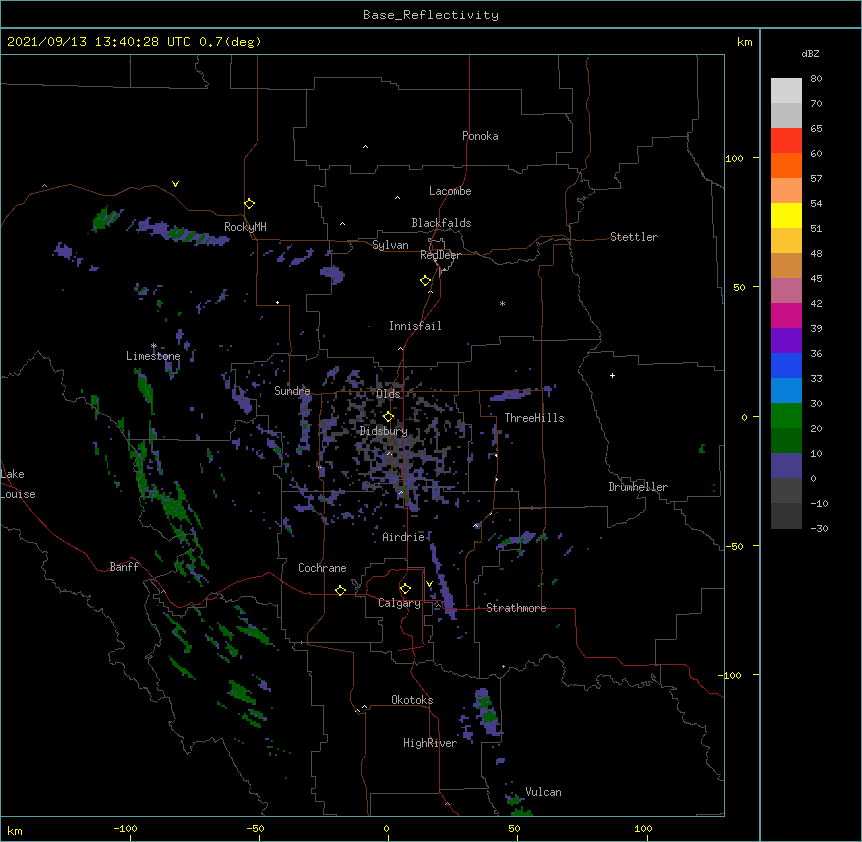Click the white plus marker north of Drumheller

click(x=612, y=375)
